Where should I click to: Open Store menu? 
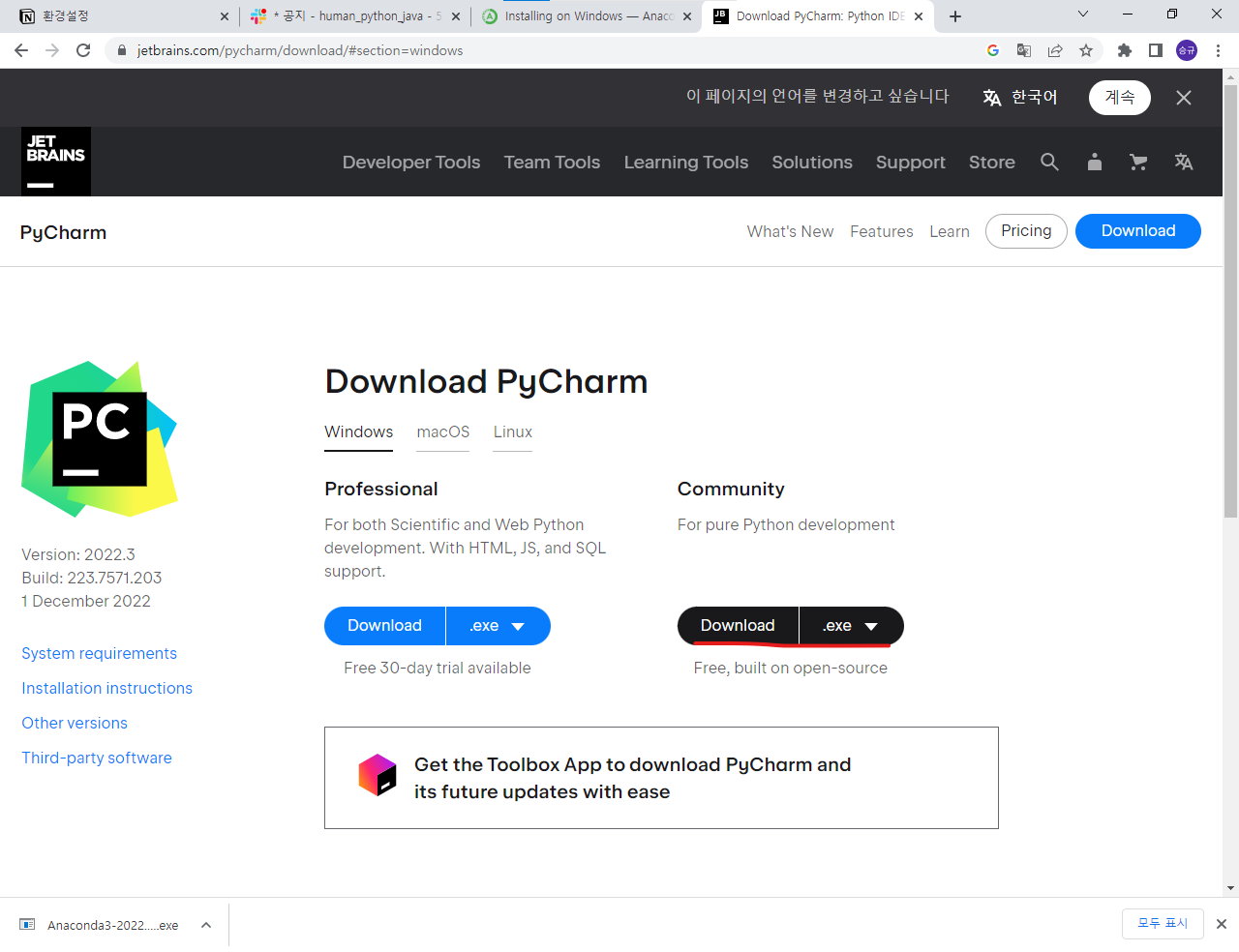pos(992,162)
